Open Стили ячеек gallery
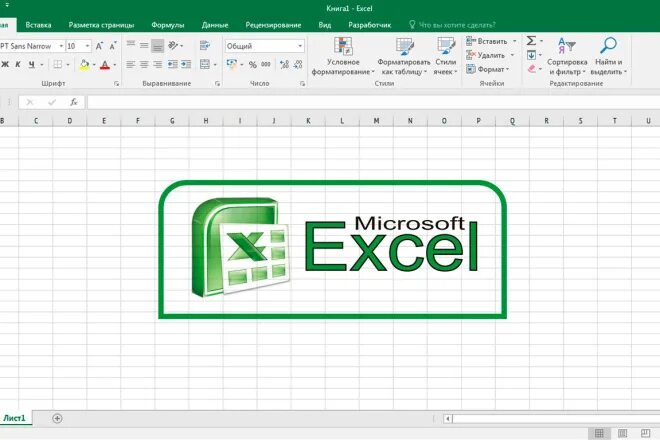Image resolution: width=660 pixels, height=440 pixels. (445, 56)
